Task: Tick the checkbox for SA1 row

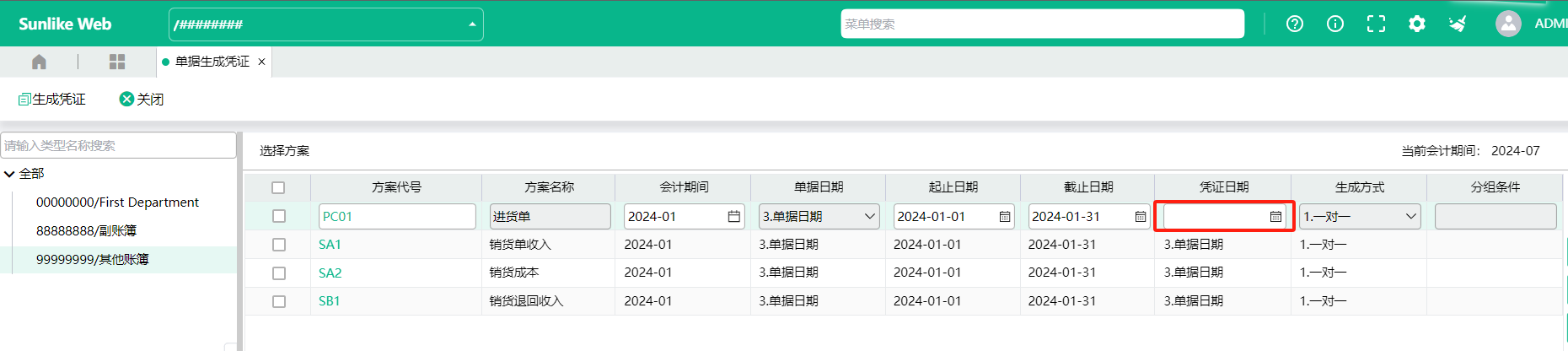Action: pos(279,245)
